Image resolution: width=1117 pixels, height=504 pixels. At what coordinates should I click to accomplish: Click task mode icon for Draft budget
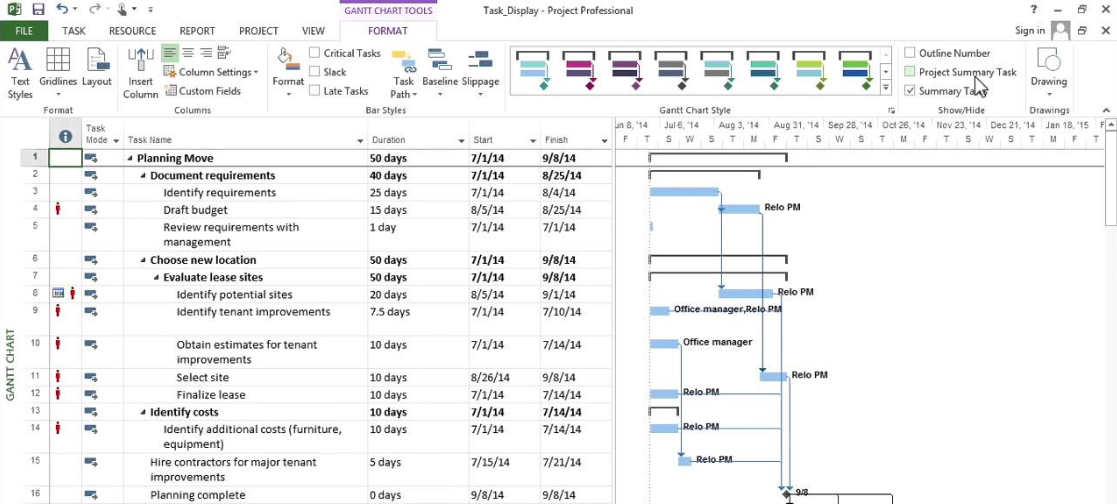pyautogui.click(x=91, y=210)
